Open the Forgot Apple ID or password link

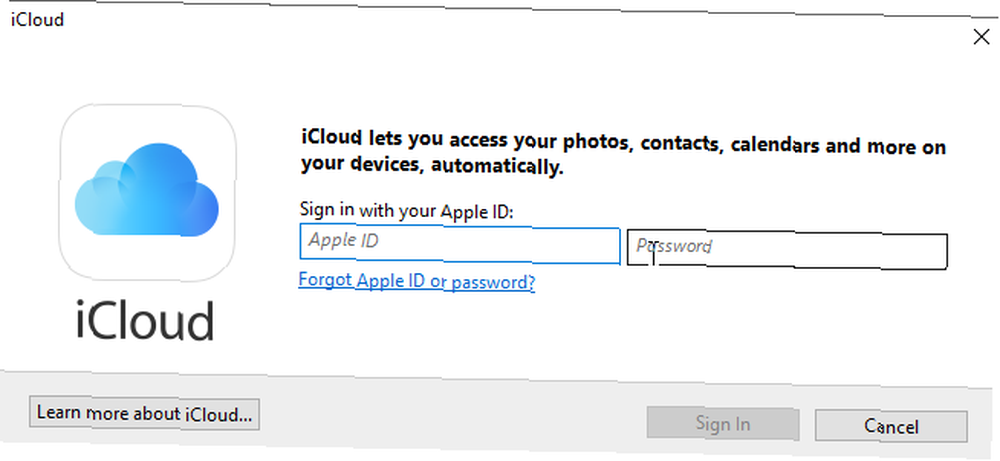[x=416, y=281]
